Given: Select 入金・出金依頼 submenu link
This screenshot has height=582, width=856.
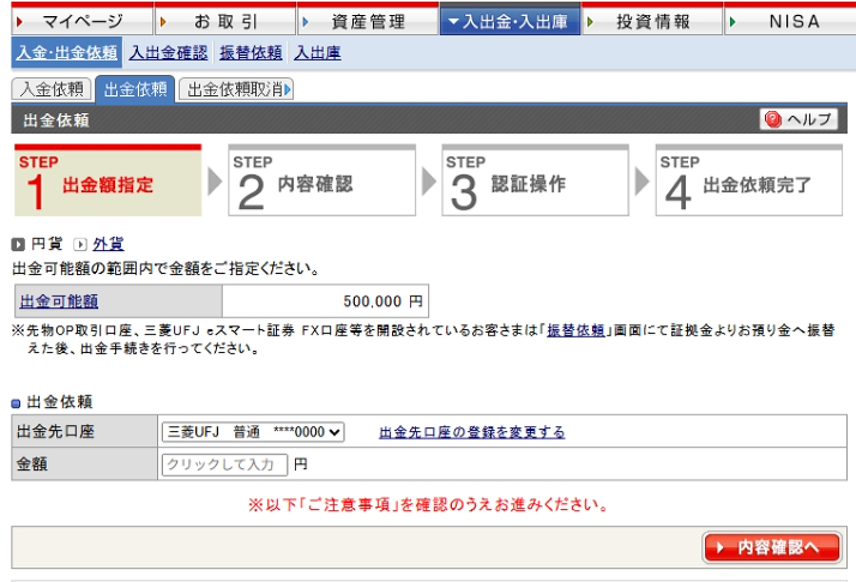Looking at the screenshot, I should click(66, 53).
